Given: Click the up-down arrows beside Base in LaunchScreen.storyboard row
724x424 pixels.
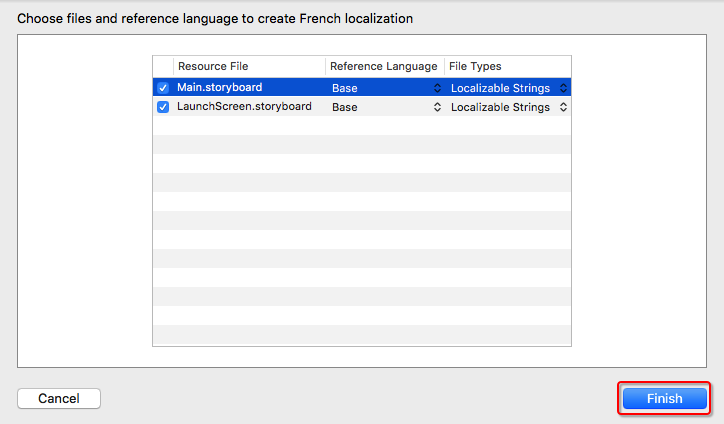Looking at the screenshot, I should point(437,107).
